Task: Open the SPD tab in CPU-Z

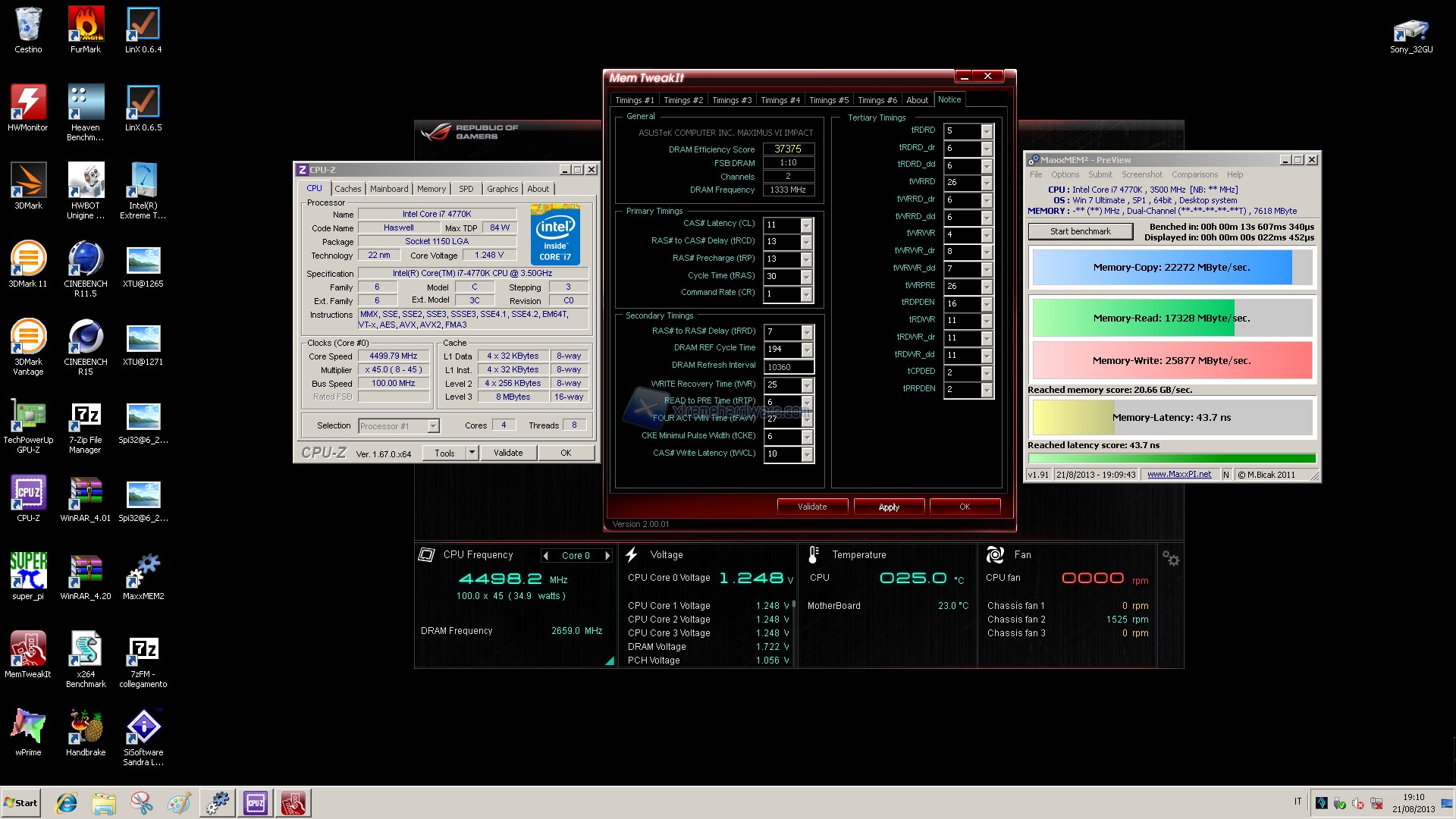Action: pyautogui.click(x=466, y=189)
